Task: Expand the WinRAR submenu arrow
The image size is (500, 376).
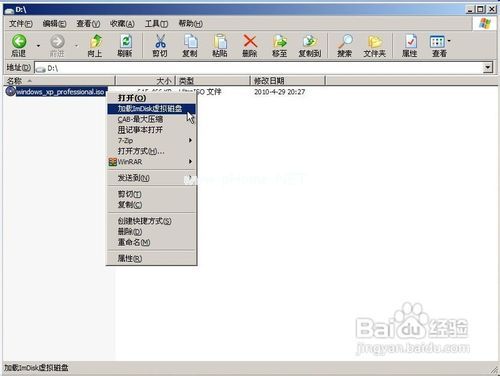Action: coord(190,162)
